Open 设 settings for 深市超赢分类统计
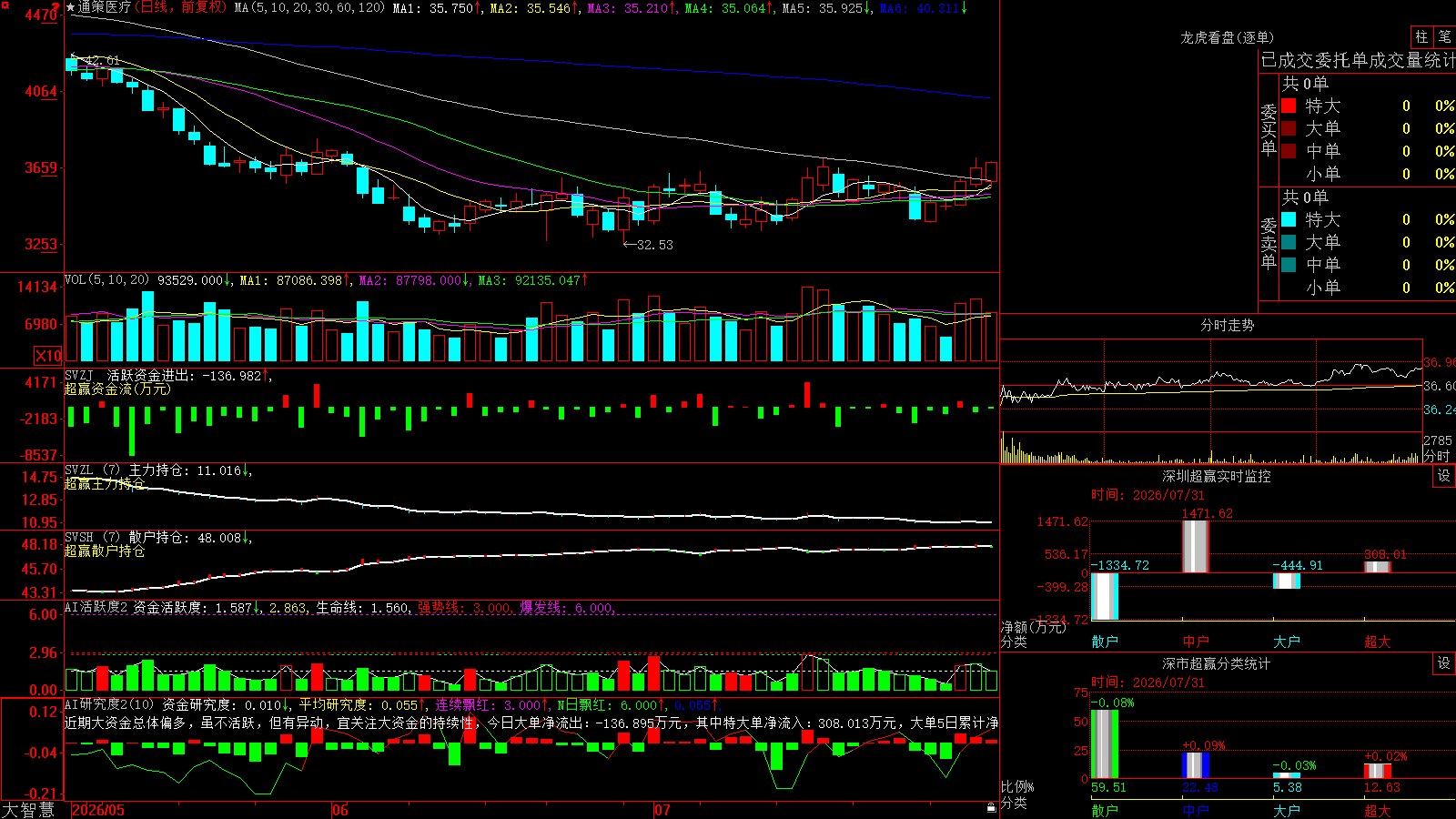 tap(1444, 663)
